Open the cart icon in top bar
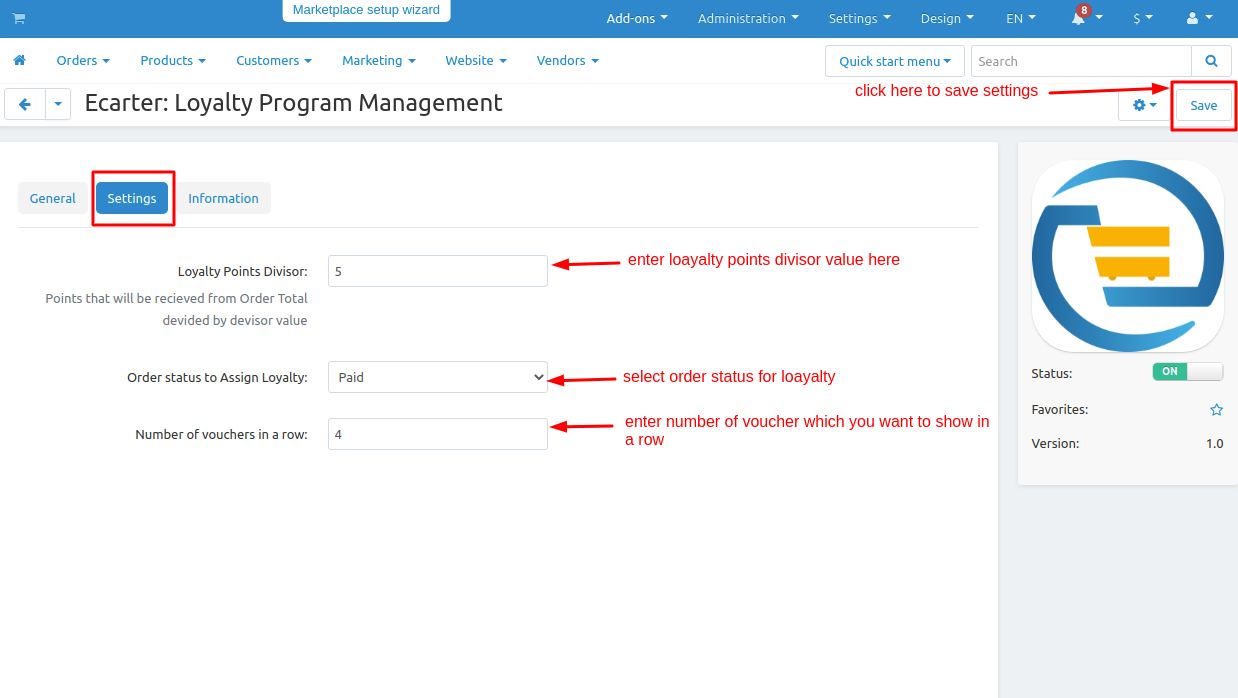 coord(19,18)
